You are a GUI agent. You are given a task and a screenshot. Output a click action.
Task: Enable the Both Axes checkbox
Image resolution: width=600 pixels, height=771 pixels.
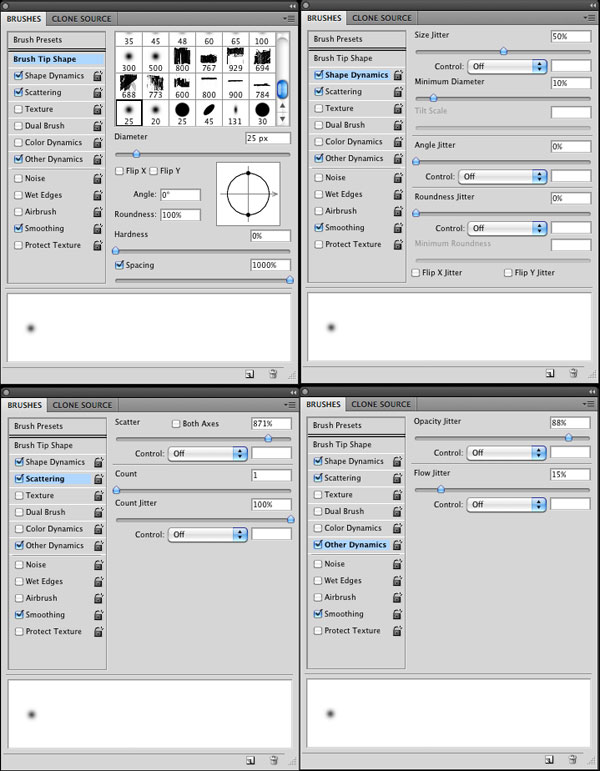[176, 423]
